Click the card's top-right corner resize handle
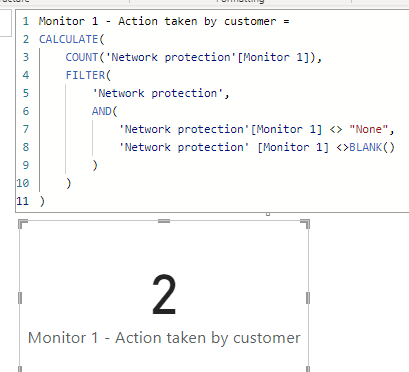409x372 pixels. point(306,223)
